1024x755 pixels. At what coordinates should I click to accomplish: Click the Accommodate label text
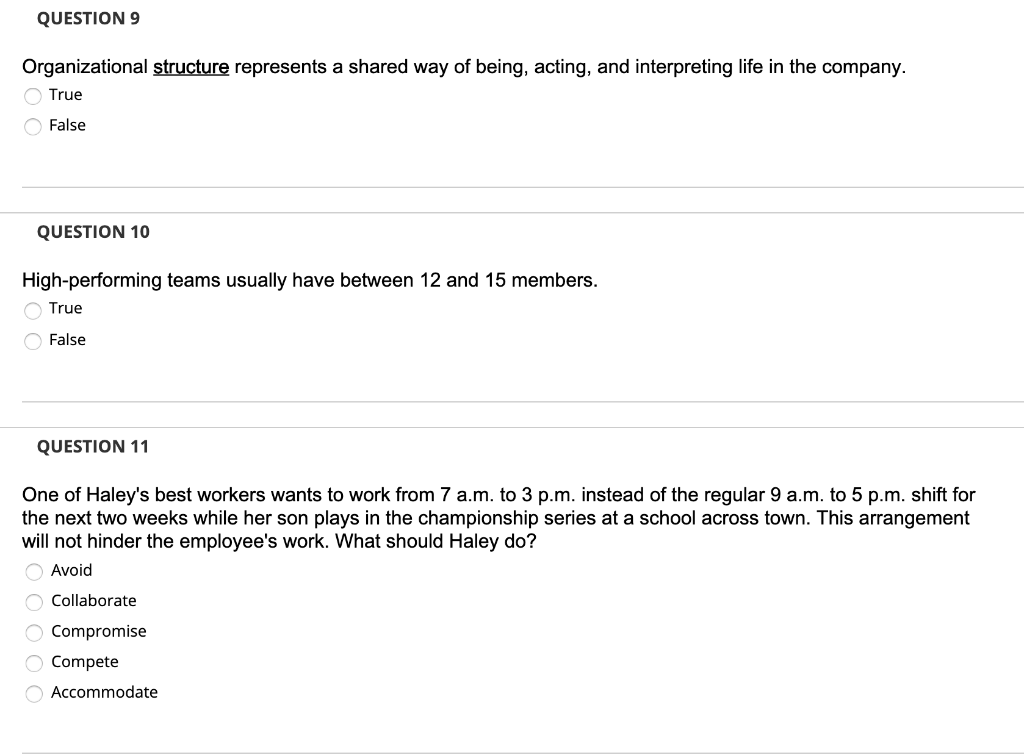click(105, 692)
